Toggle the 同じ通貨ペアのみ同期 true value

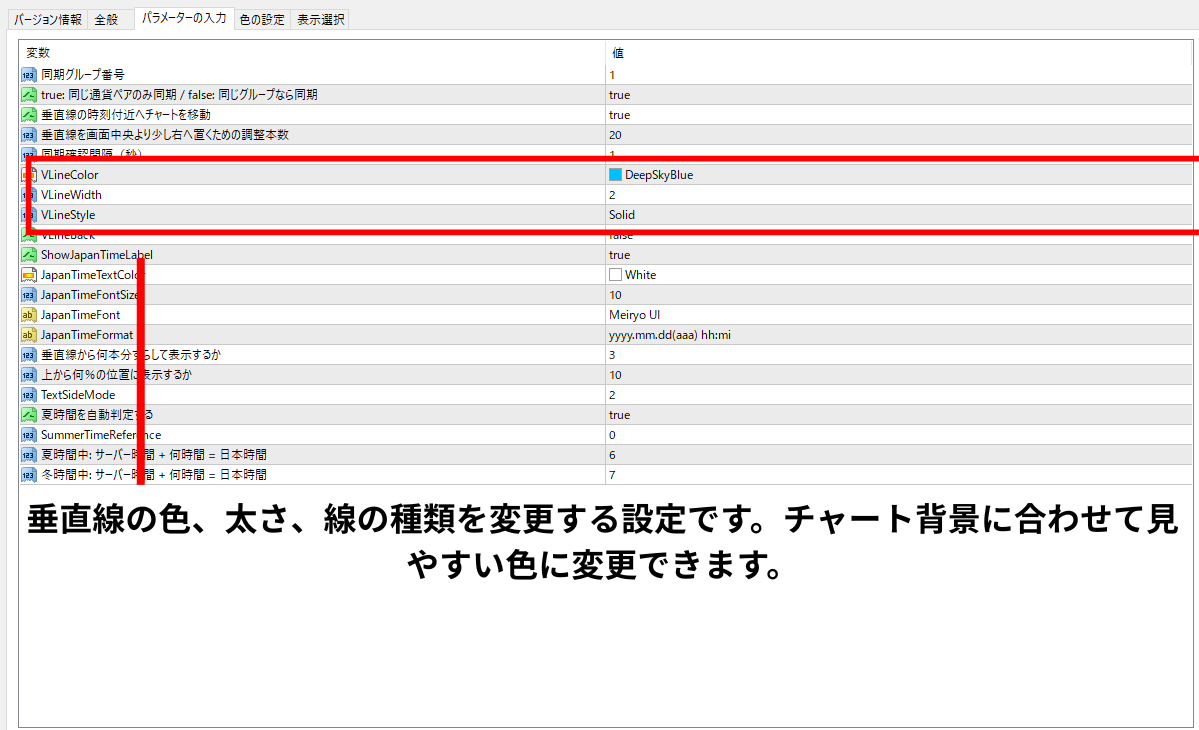[x=619, y=95]
